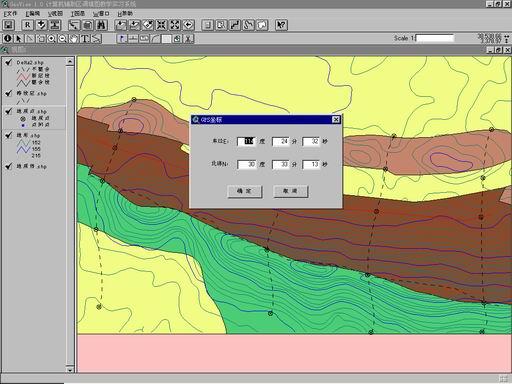Click the 确定 OK button in dialog

[x=245, y=191]
